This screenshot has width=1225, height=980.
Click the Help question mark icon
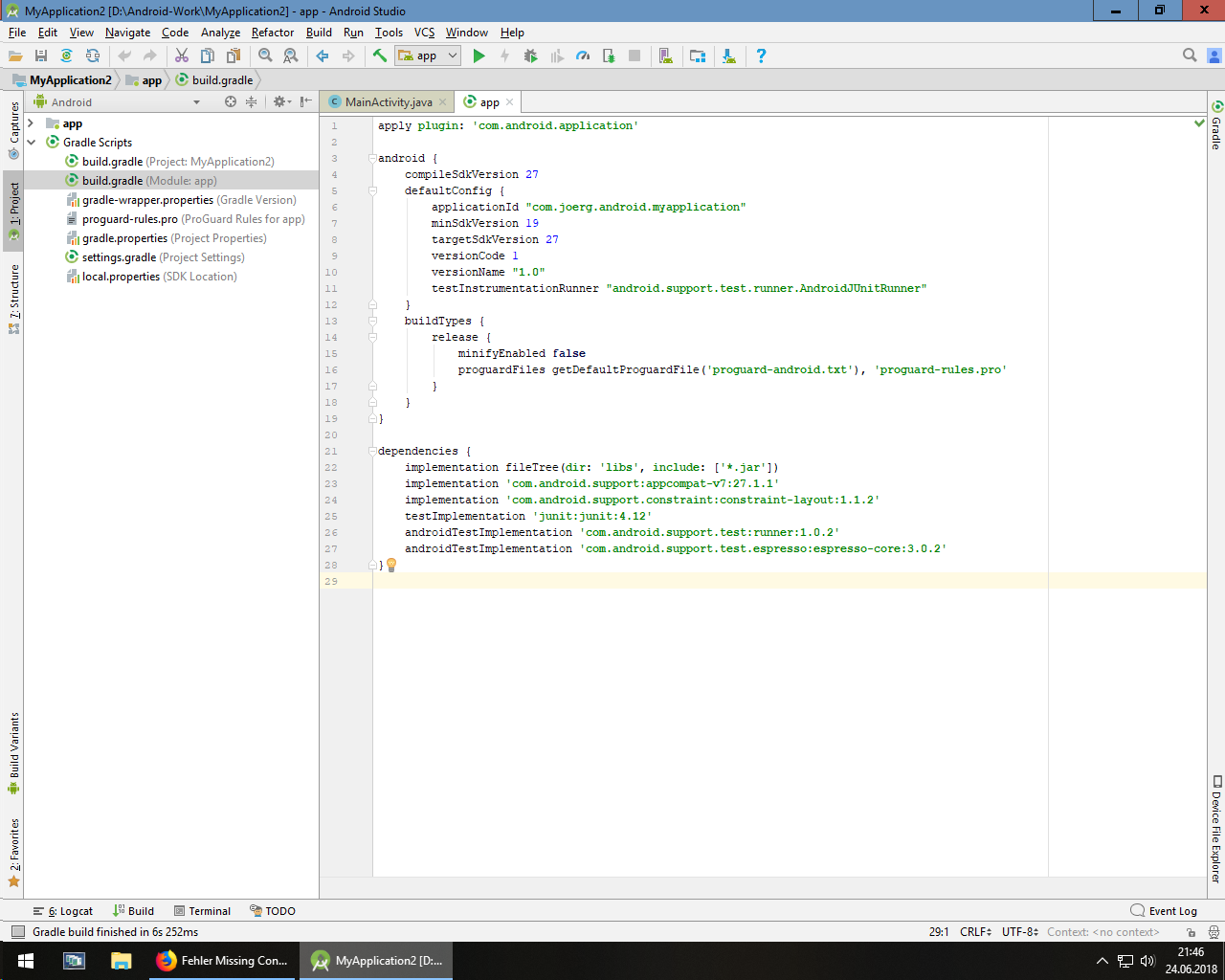(761, 56)
